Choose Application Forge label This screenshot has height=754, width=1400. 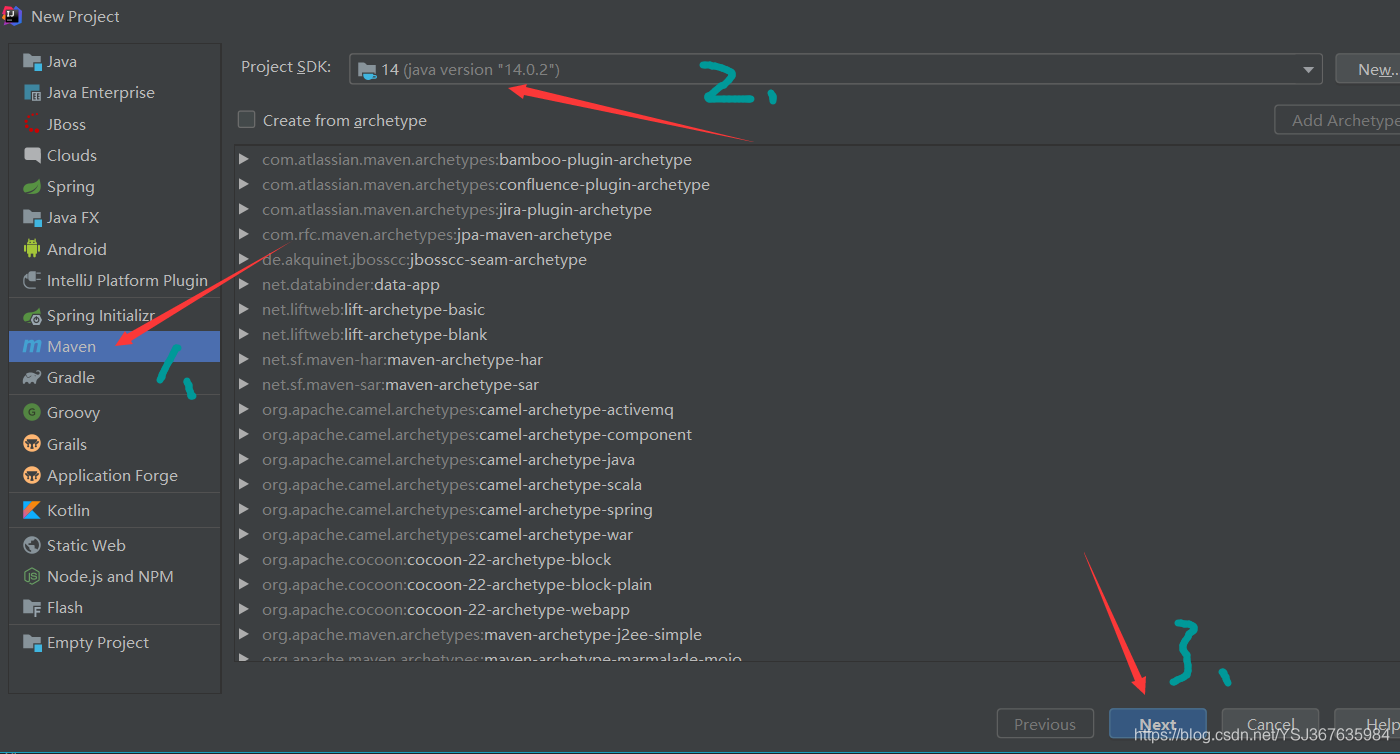coord(112,476)
